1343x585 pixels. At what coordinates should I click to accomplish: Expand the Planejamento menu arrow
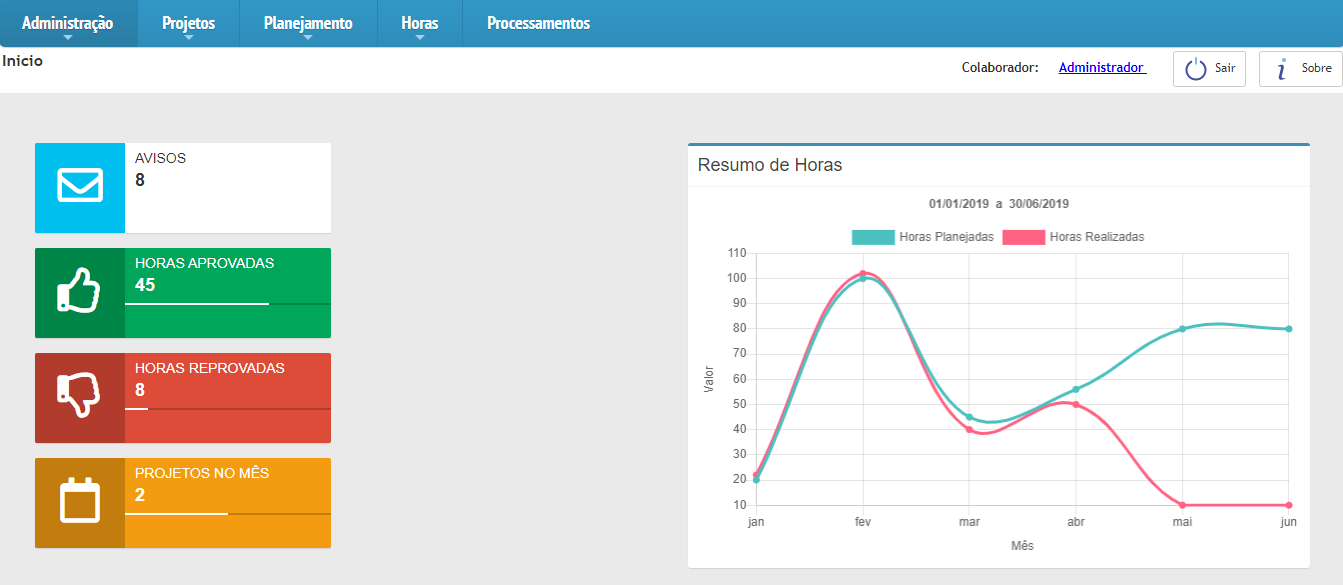308,37
